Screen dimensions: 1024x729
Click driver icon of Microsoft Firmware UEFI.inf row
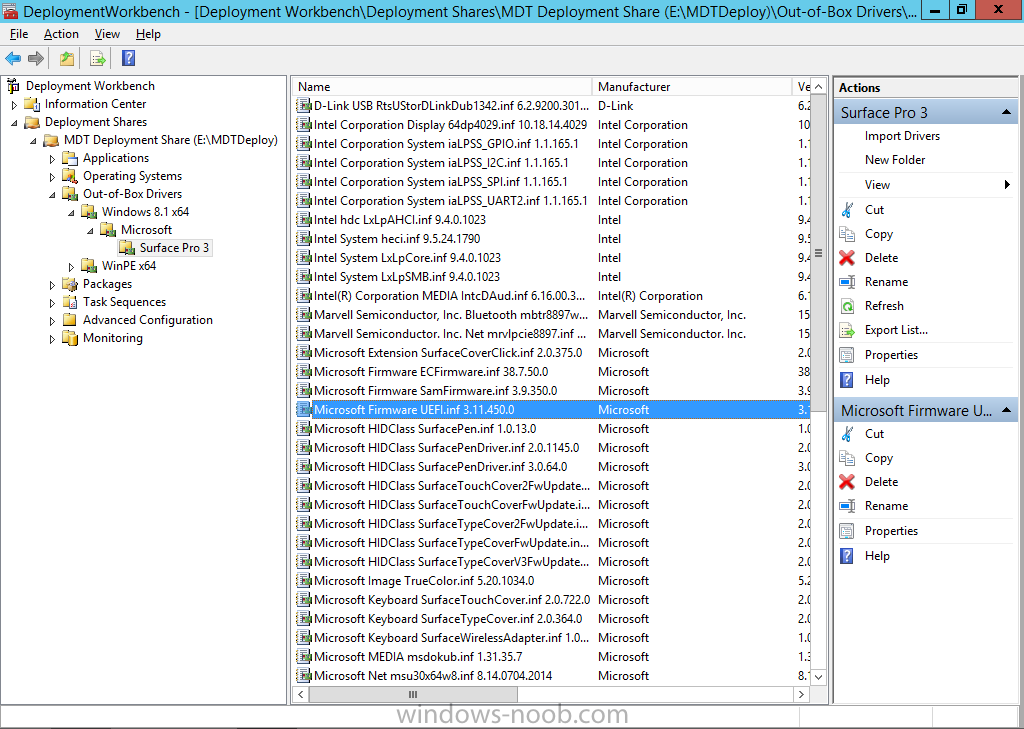[x=304, y=410]
